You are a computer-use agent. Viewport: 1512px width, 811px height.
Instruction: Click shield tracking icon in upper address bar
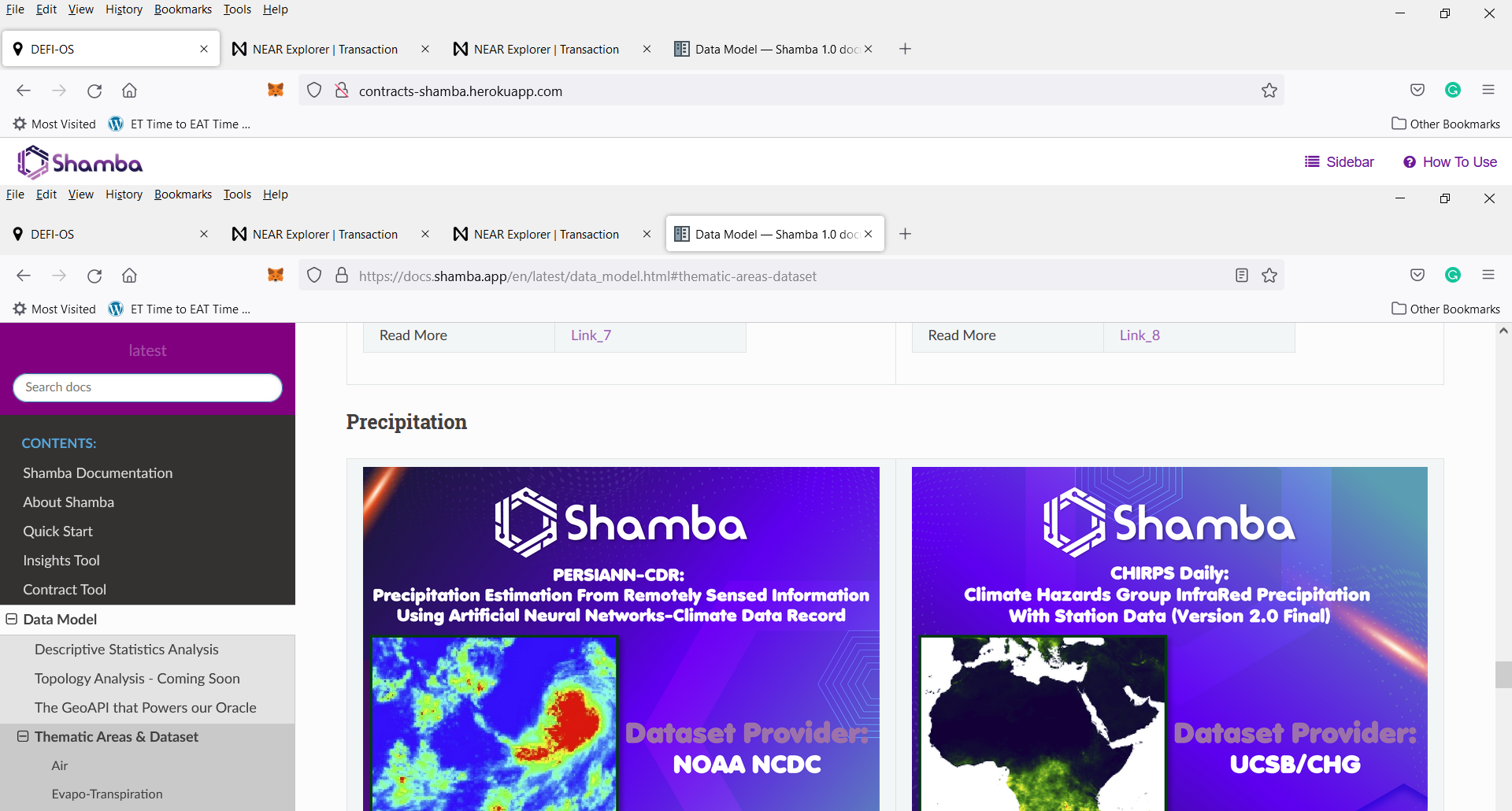coord(314,91)
